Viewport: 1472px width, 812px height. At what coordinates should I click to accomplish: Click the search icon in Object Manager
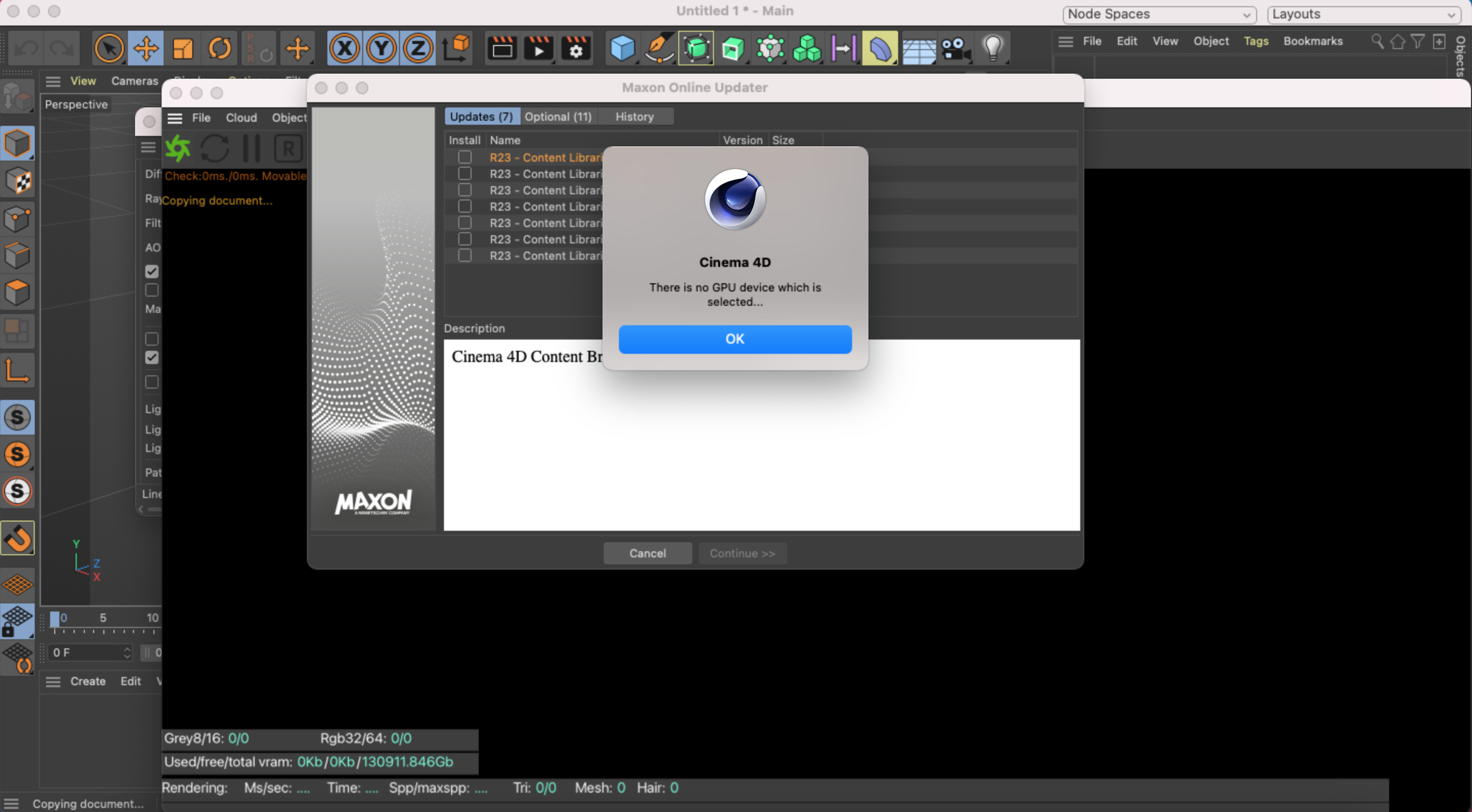point(1377,41)
